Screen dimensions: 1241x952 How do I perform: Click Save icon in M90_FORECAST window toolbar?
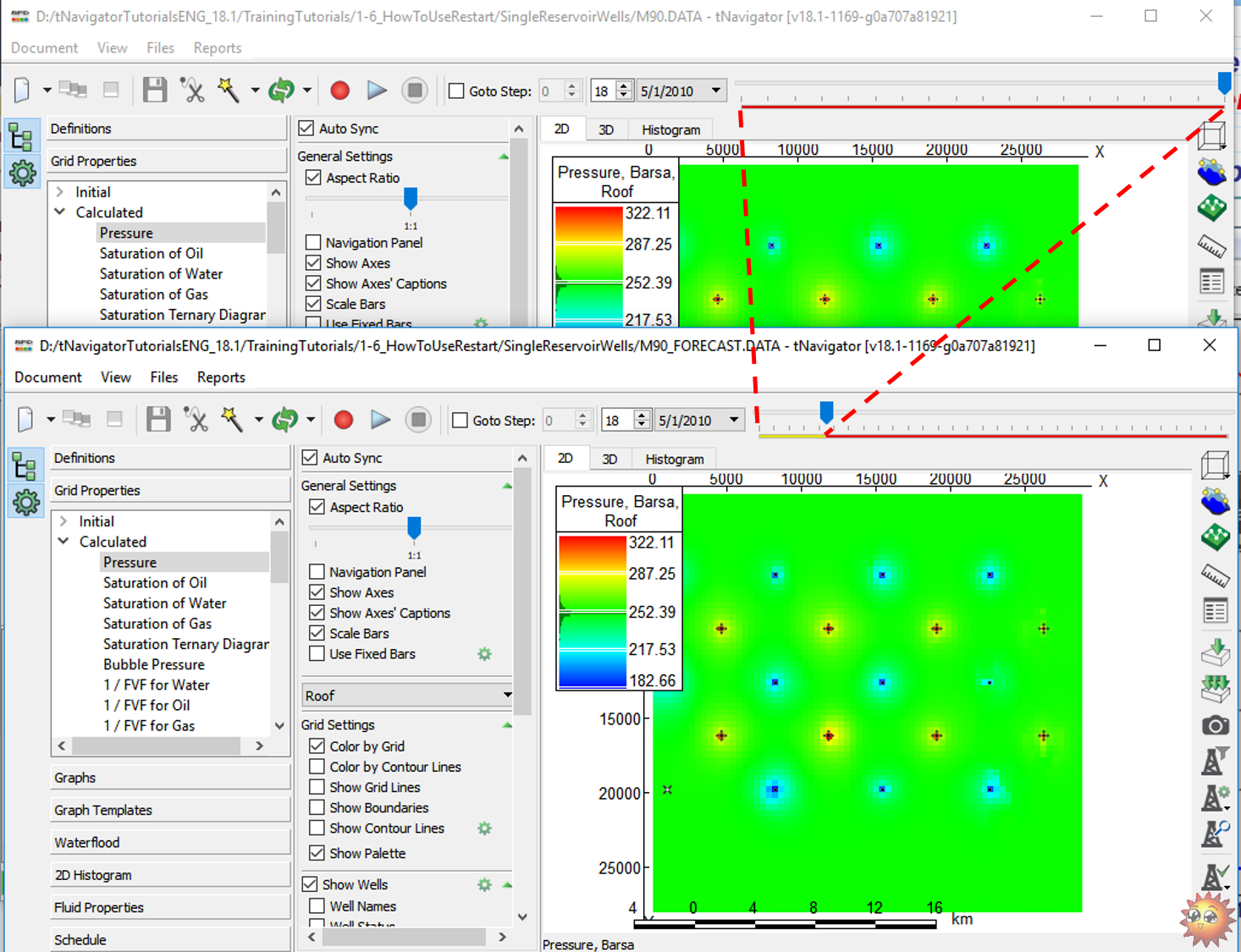[x=158, y=420]
